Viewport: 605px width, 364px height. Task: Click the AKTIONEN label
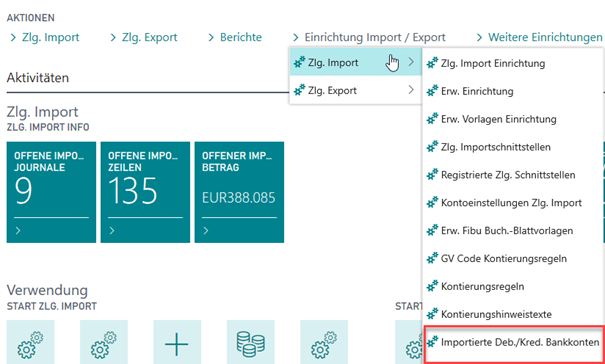click(x=30, y=18)
